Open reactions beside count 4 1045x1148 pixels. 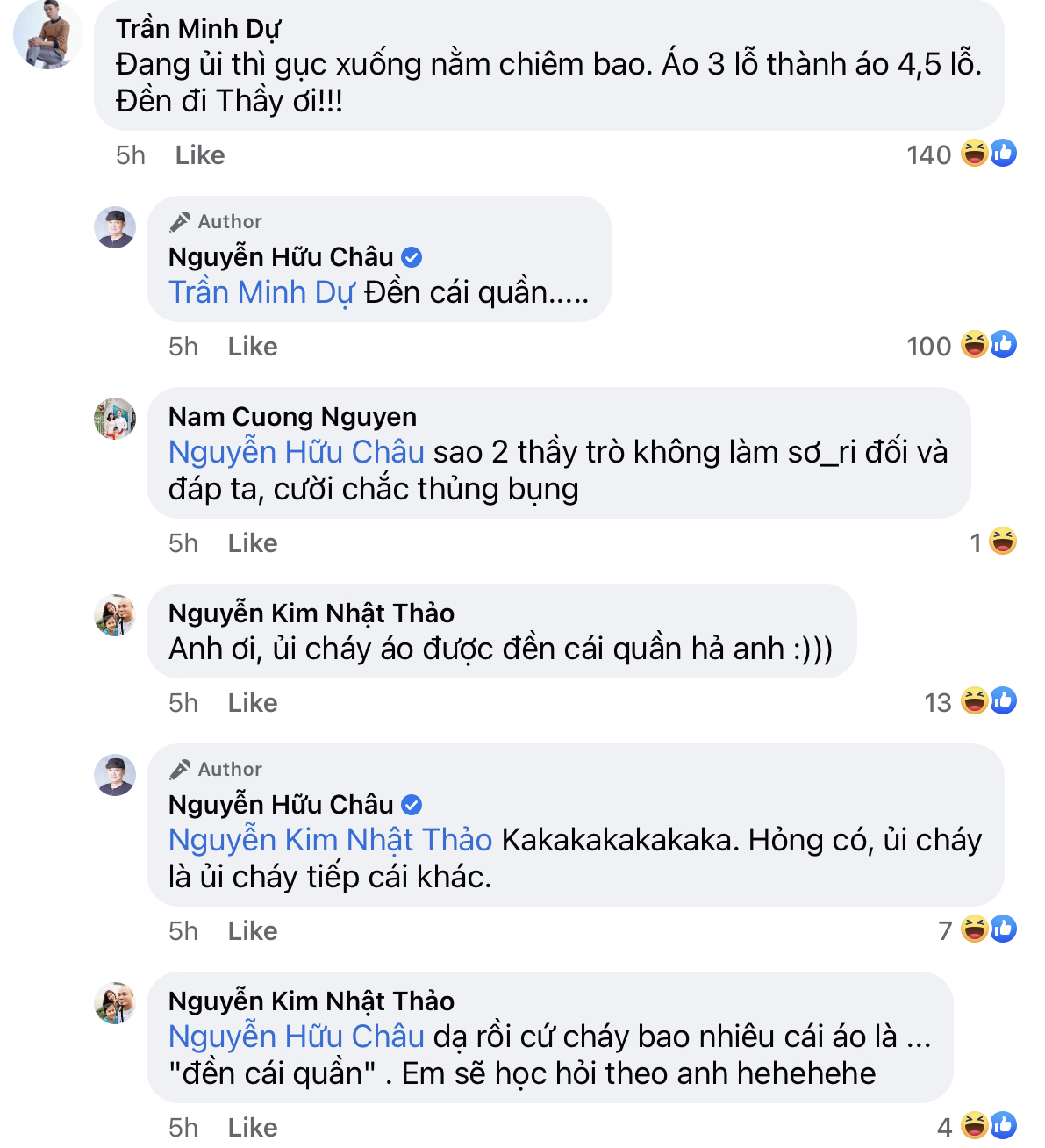click(989, 1126)
